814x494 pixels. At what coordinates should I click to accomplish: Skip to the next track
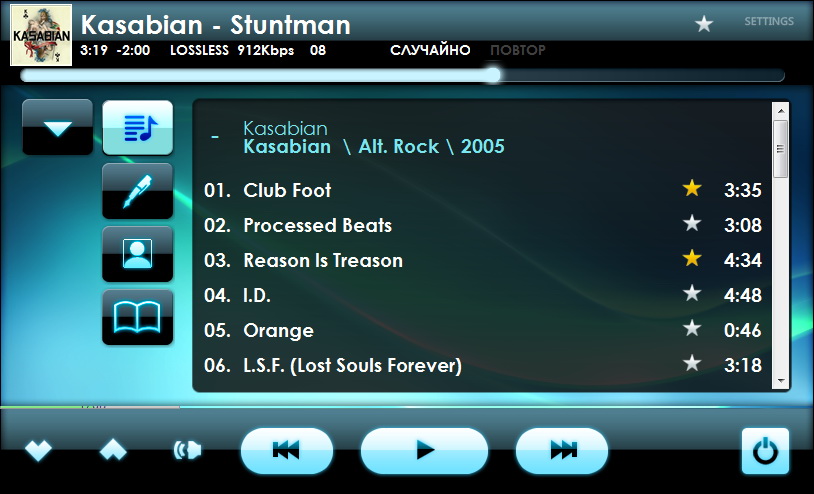(x=562, y=450)
